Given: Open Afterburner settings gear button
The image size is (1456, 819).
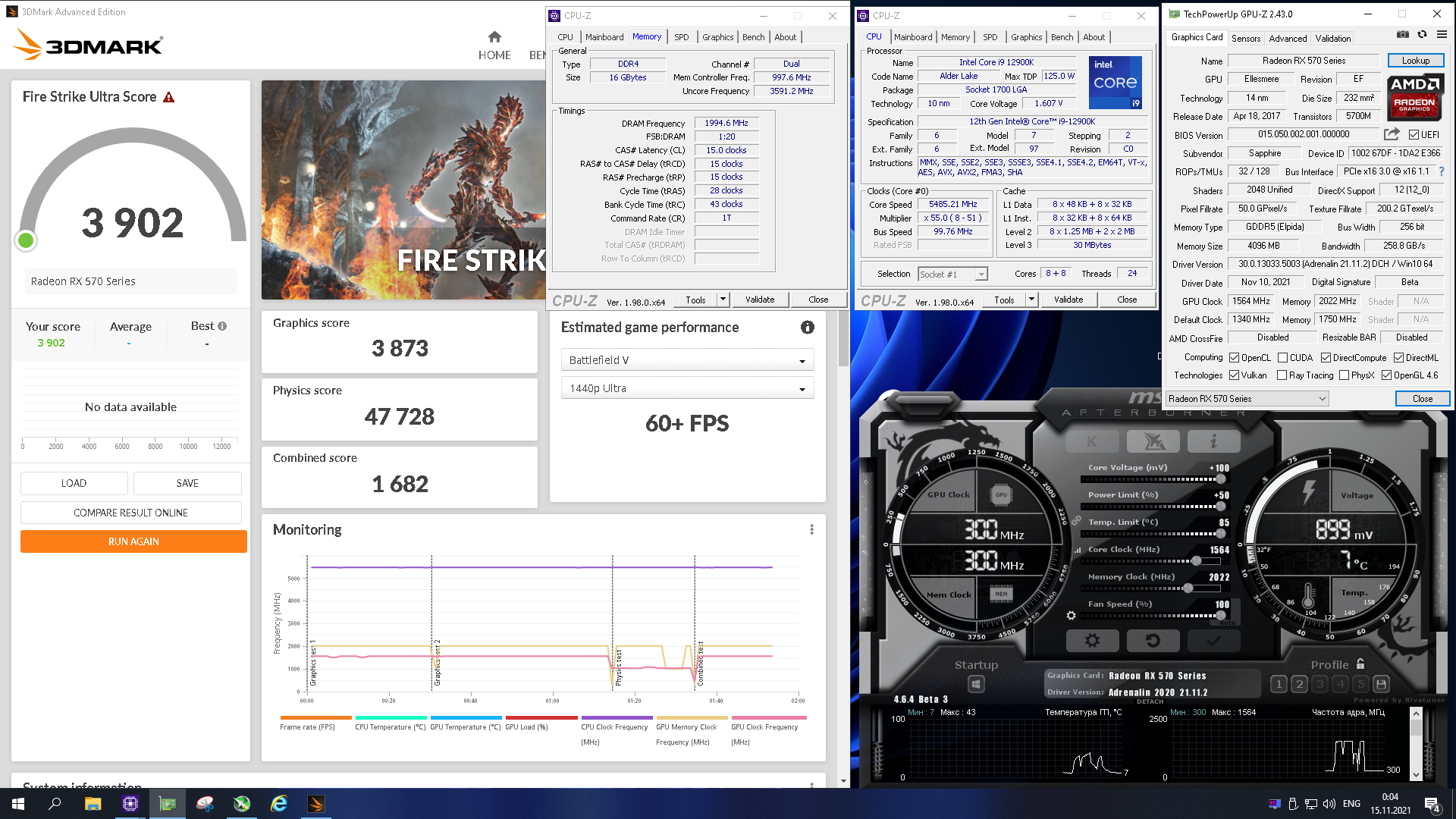Looking at the screenshot, I should 1092,641.
